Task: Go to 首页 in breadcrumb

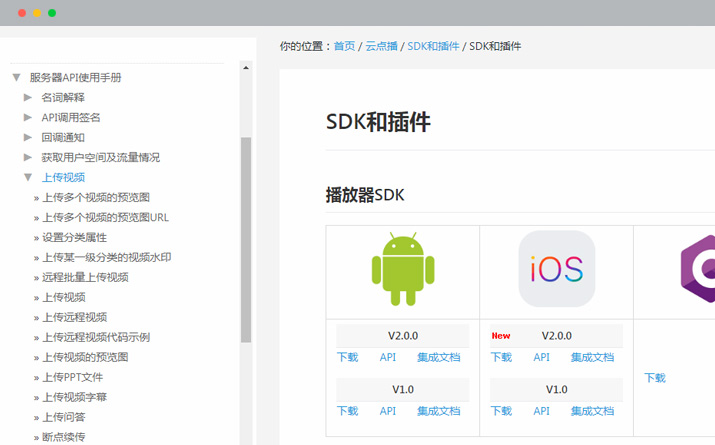Action: pos(344,46)
